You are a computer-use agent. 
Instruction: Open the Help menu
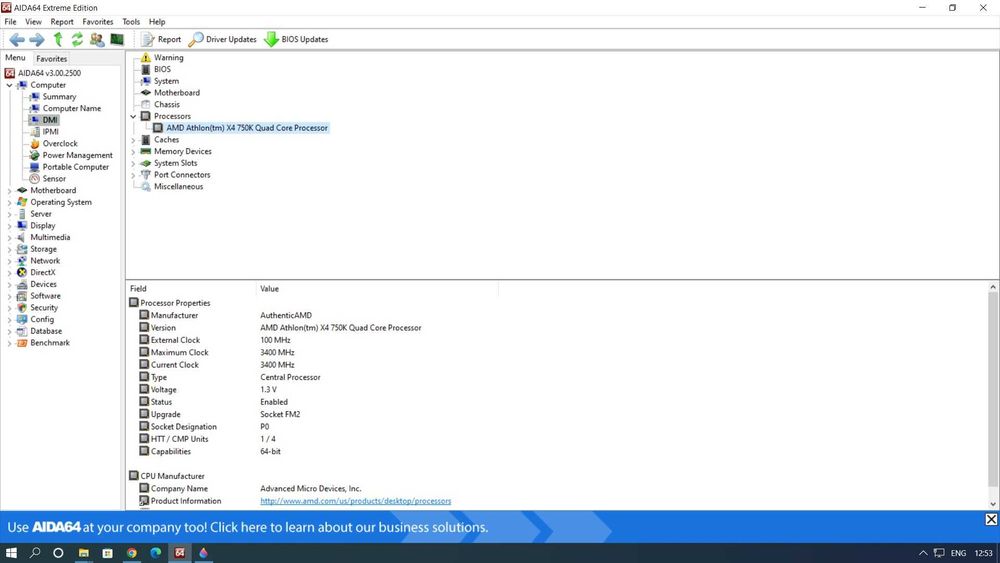[157, 22]
